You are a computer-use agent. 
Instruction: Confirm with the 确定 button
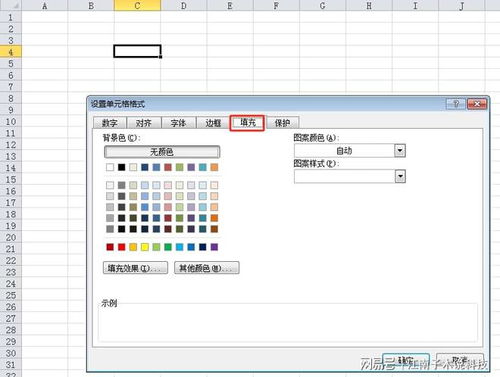[406, 361]
